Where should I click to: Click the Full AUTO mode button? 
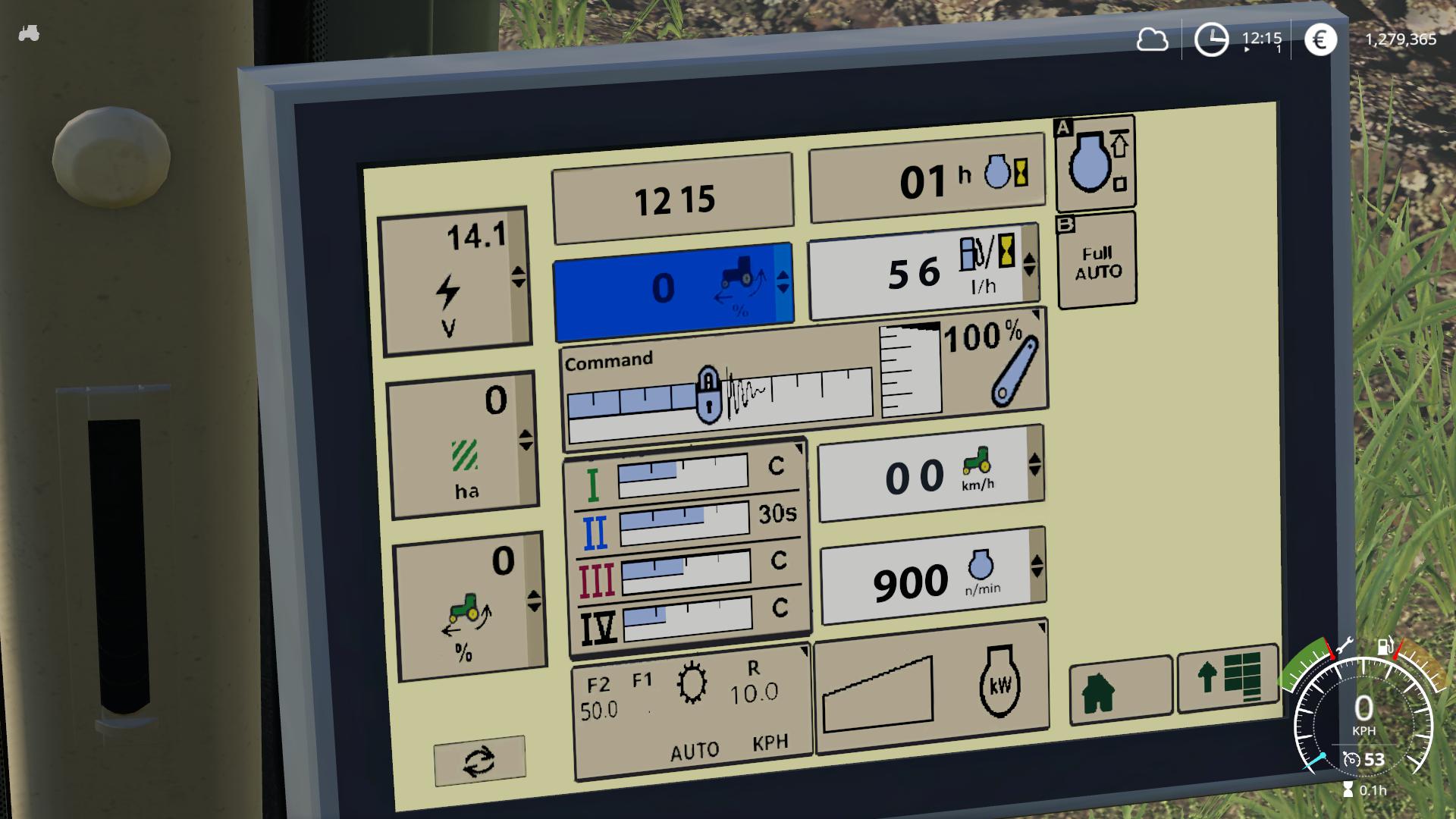coord(1097,262)
